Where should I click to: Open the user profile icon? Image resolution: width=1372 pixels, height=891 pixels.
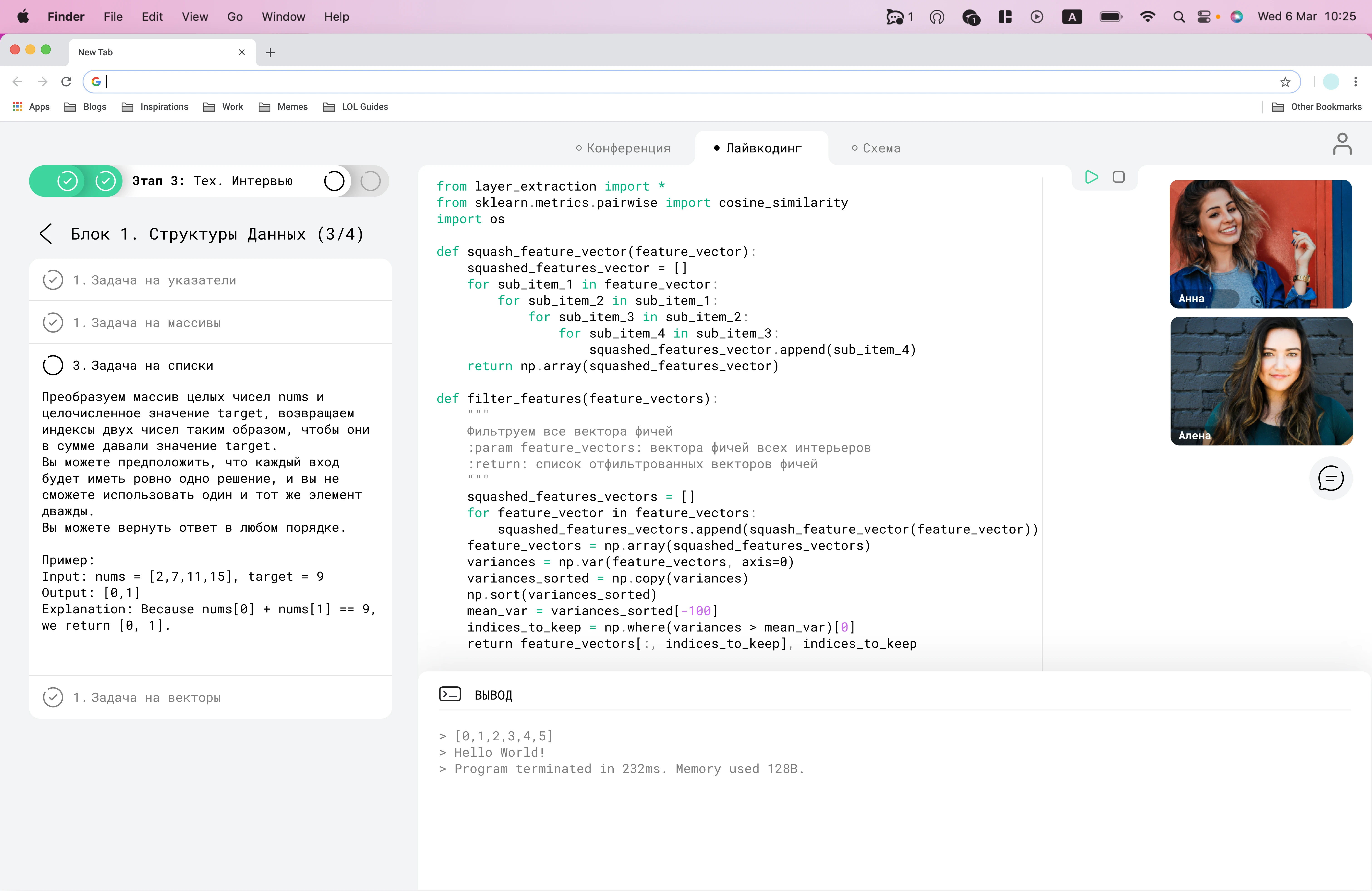point(1342,144)
